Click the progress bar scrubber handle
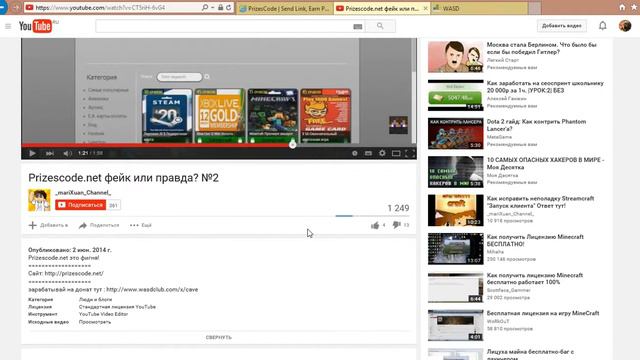The height and width of the screenshot is (360, 640). coord(292,145)
